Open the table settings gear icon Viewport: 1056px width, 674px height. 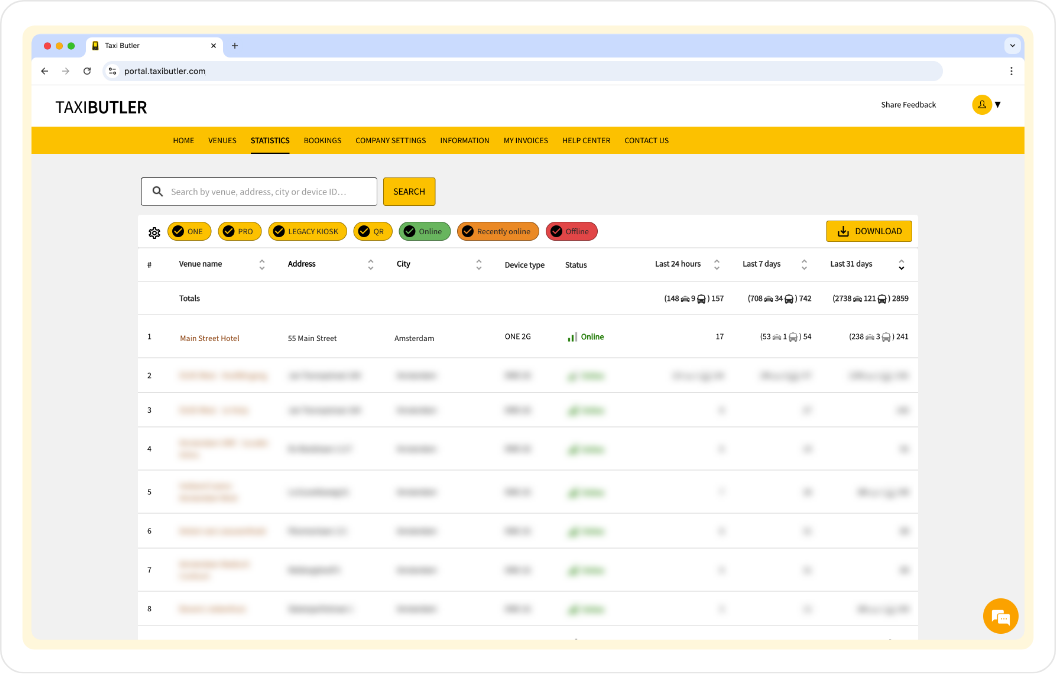click(154, 232)
